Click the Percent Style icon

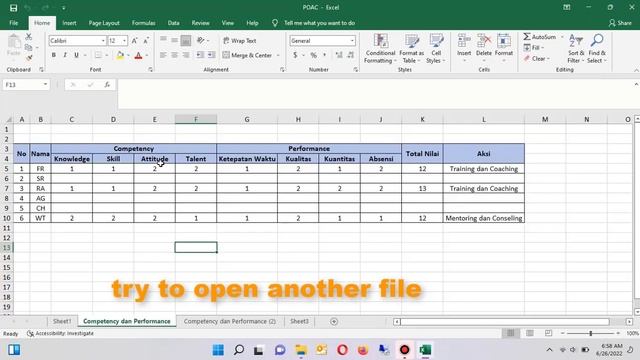[313, 55]
